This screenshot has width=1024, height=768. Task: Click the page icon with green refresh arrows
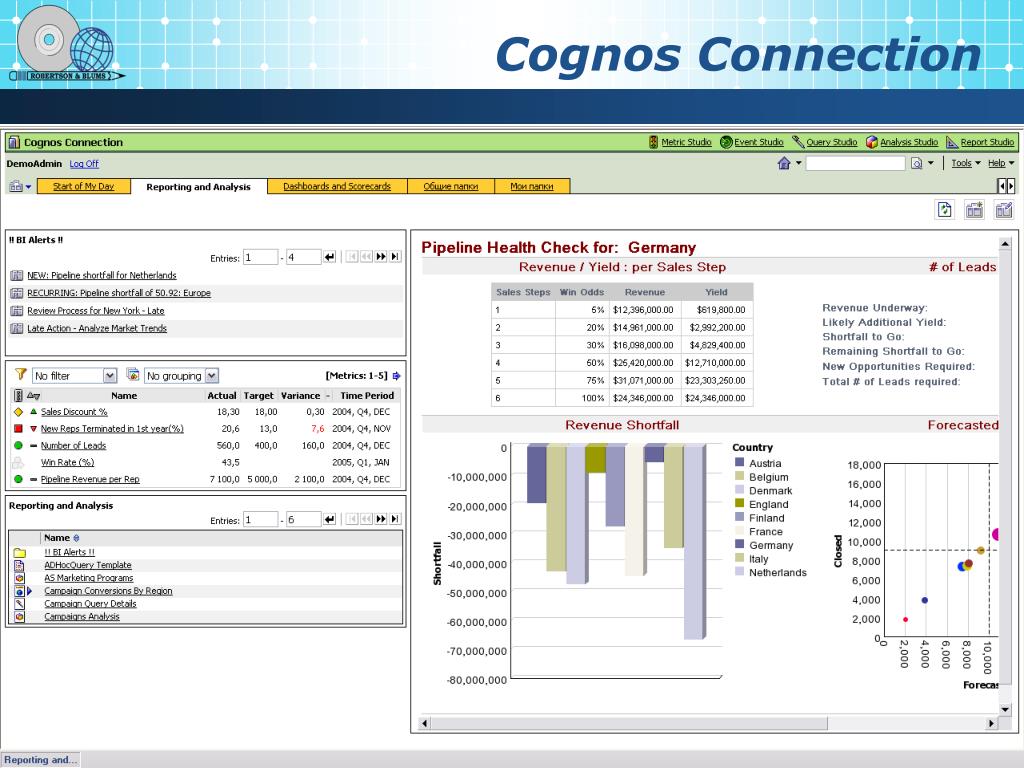(945, 210)
